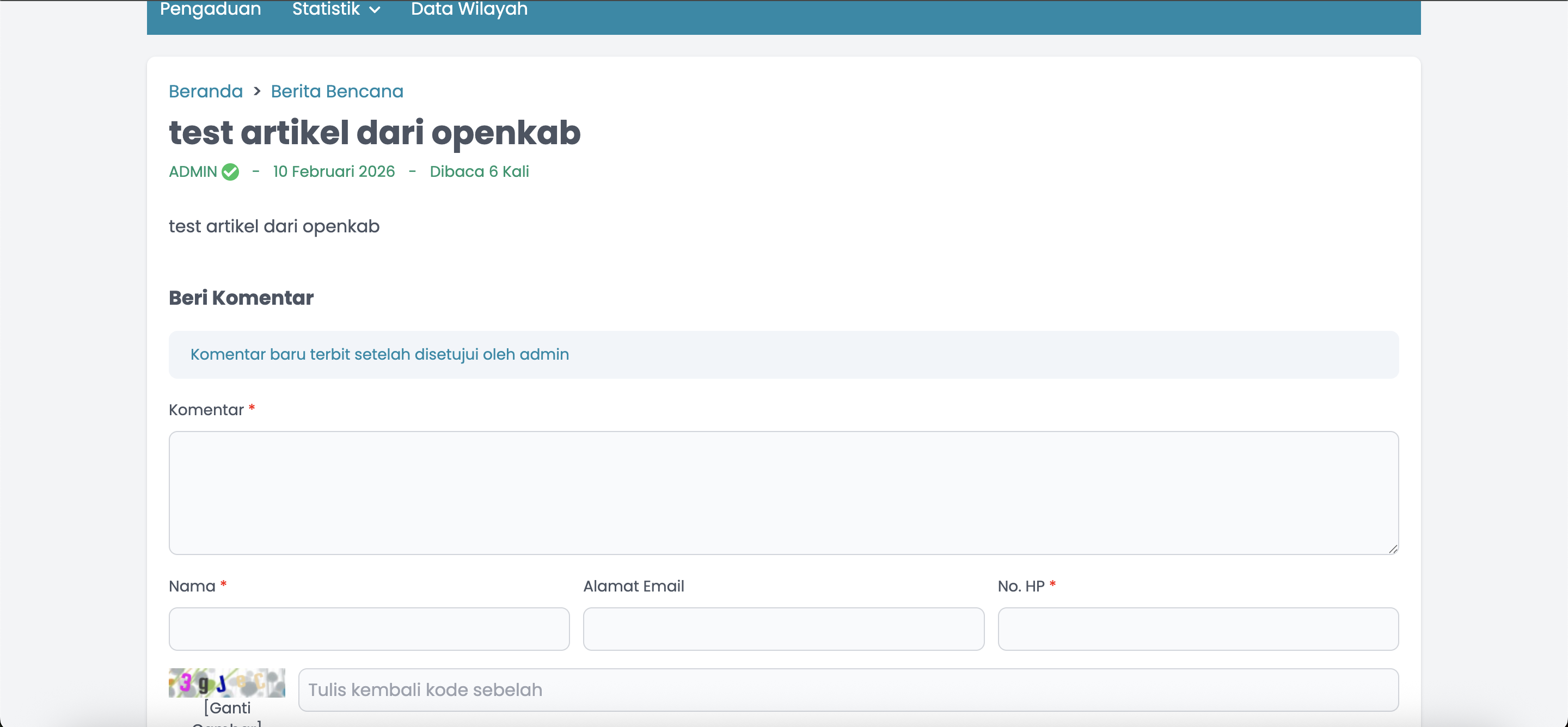
Task: Click the ADMIN author name
Action: [x=193, y=171]
